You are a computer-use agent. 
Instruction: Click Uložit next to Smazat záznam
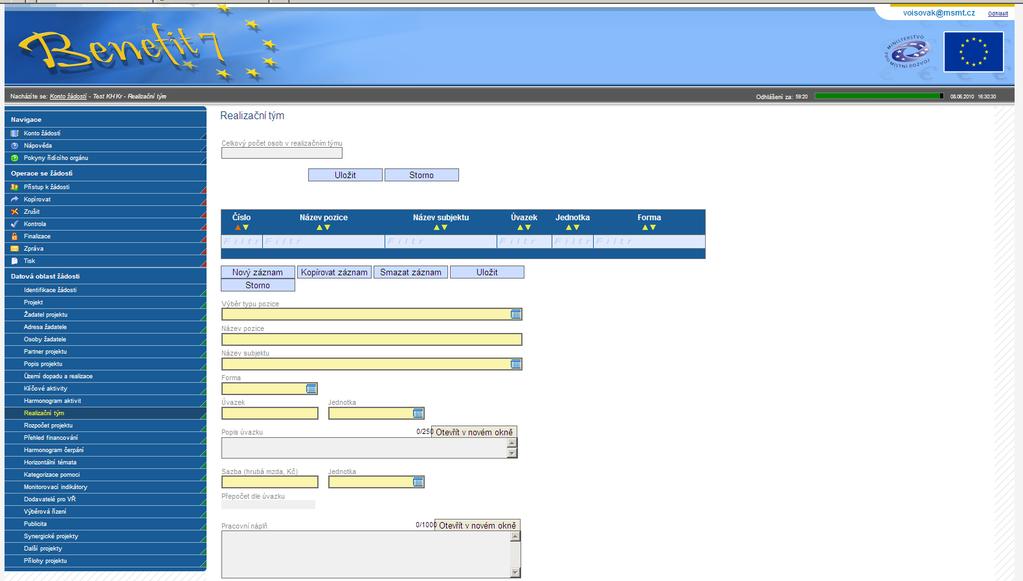tap(487, 272)
